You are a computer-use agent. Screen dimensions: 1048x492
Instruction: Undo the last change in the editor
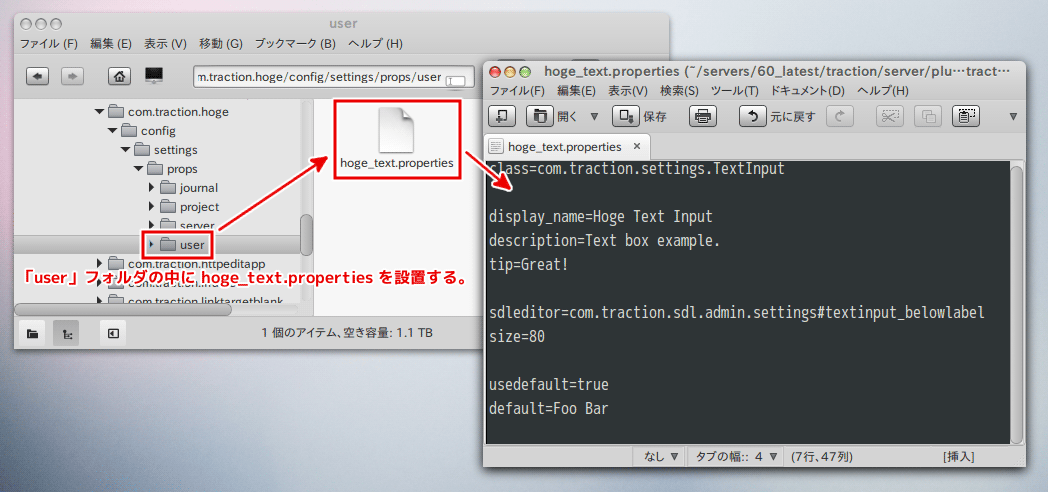753,116
